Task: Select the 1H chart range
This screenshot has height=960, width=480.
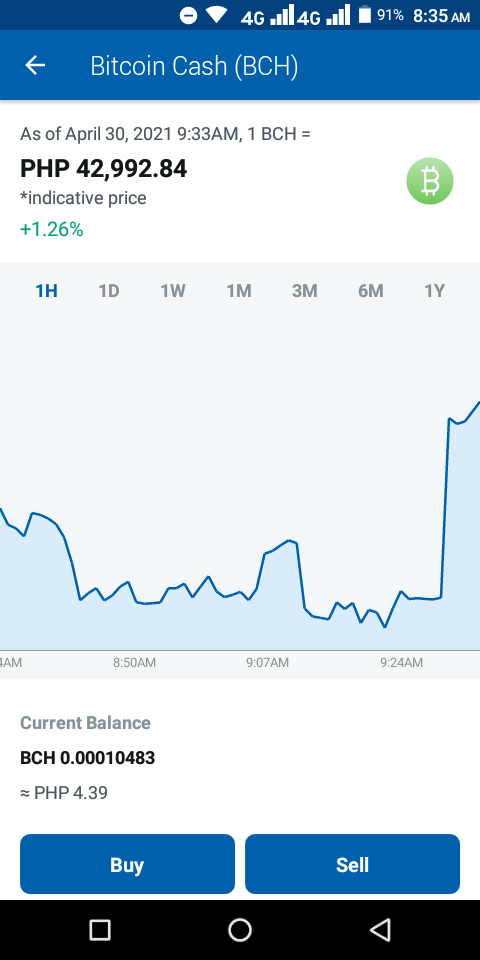Action: (x=47, y=291)
